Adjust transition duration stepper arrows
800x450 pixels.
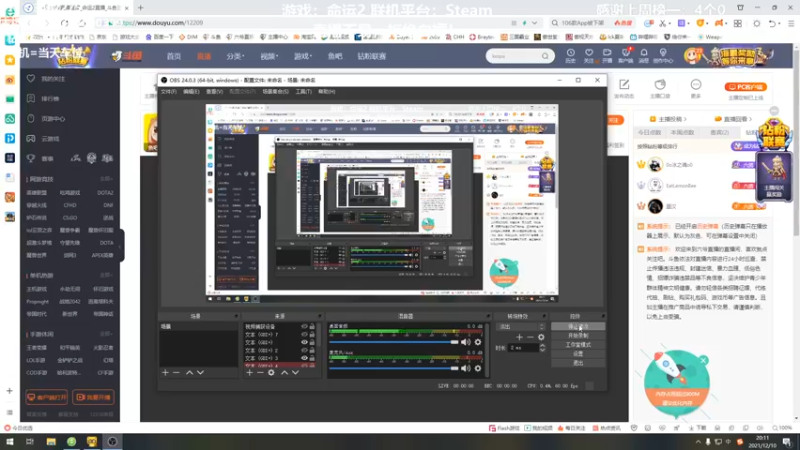coord(542,348)
